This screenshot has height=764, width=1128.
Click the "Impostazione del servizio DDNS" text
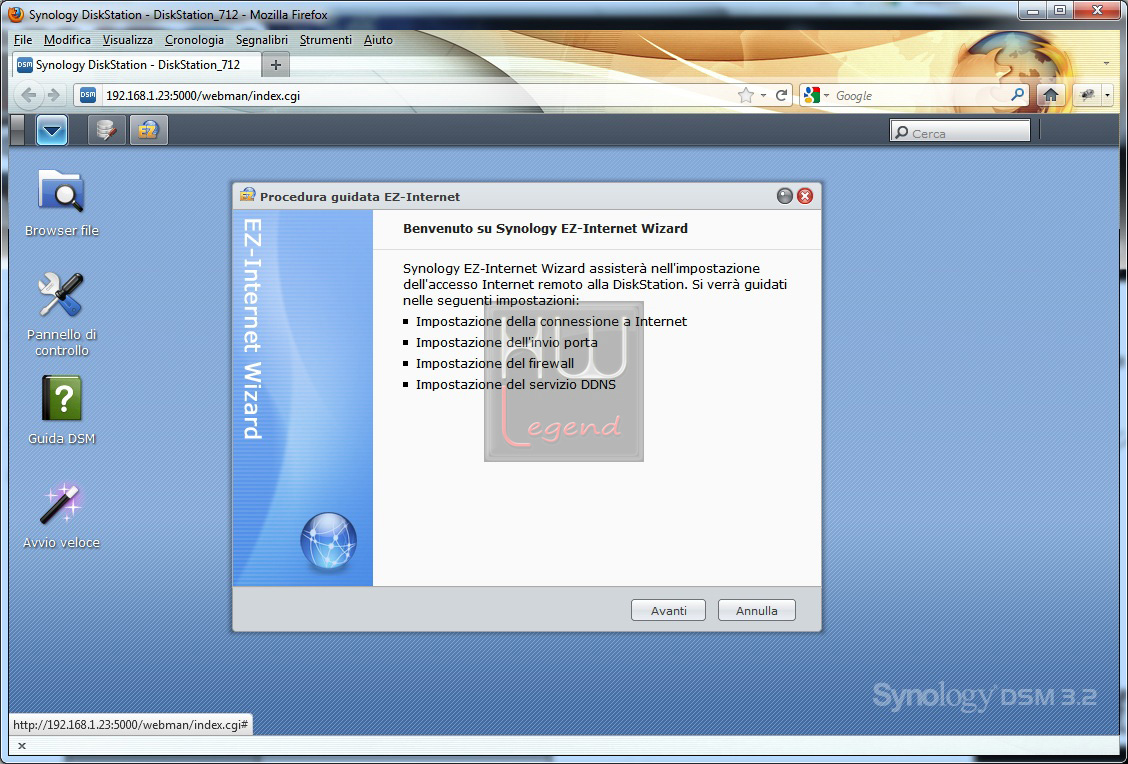(x=516, y=384)
